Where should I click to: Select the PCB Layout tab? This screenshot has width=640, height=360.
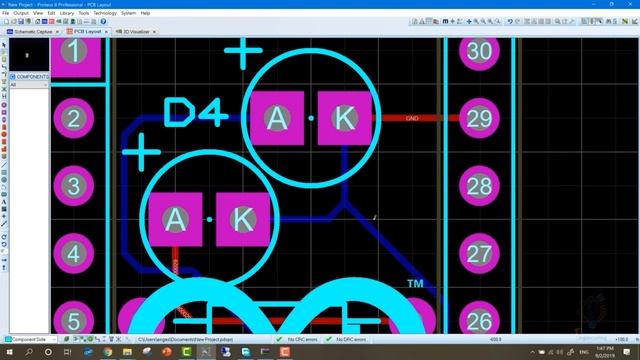[87, 31]
